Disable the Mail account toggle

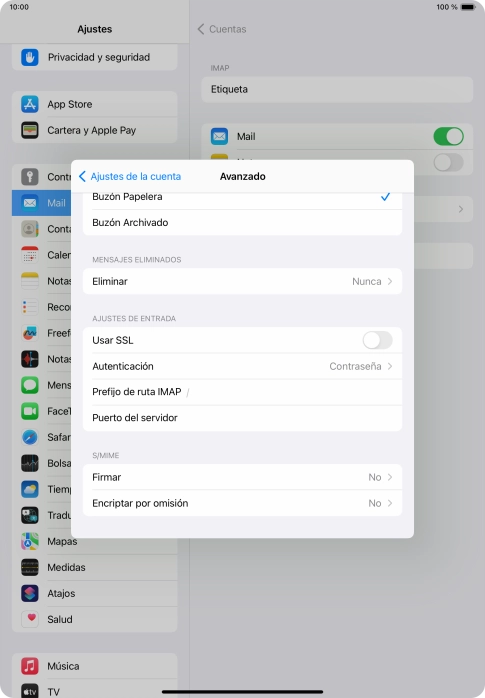click(x=449, y=137)
